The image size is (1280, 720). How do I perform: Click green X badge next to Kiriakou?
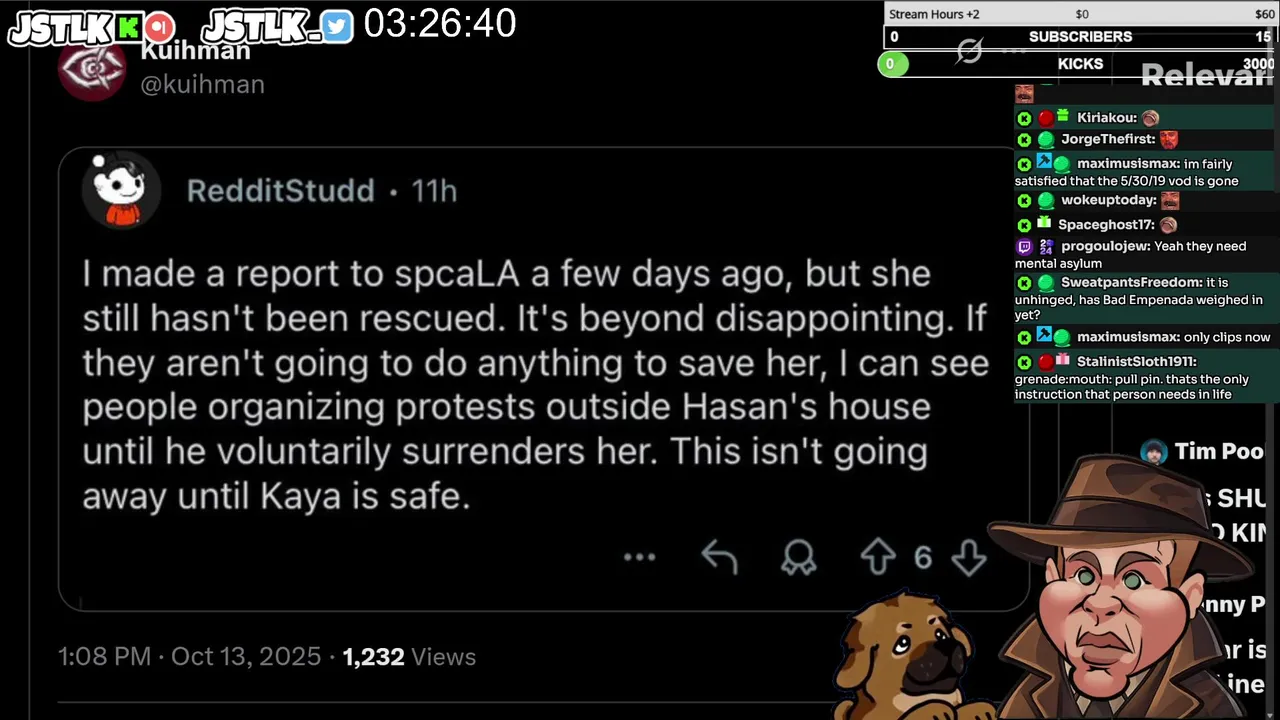pos(1024,118)
